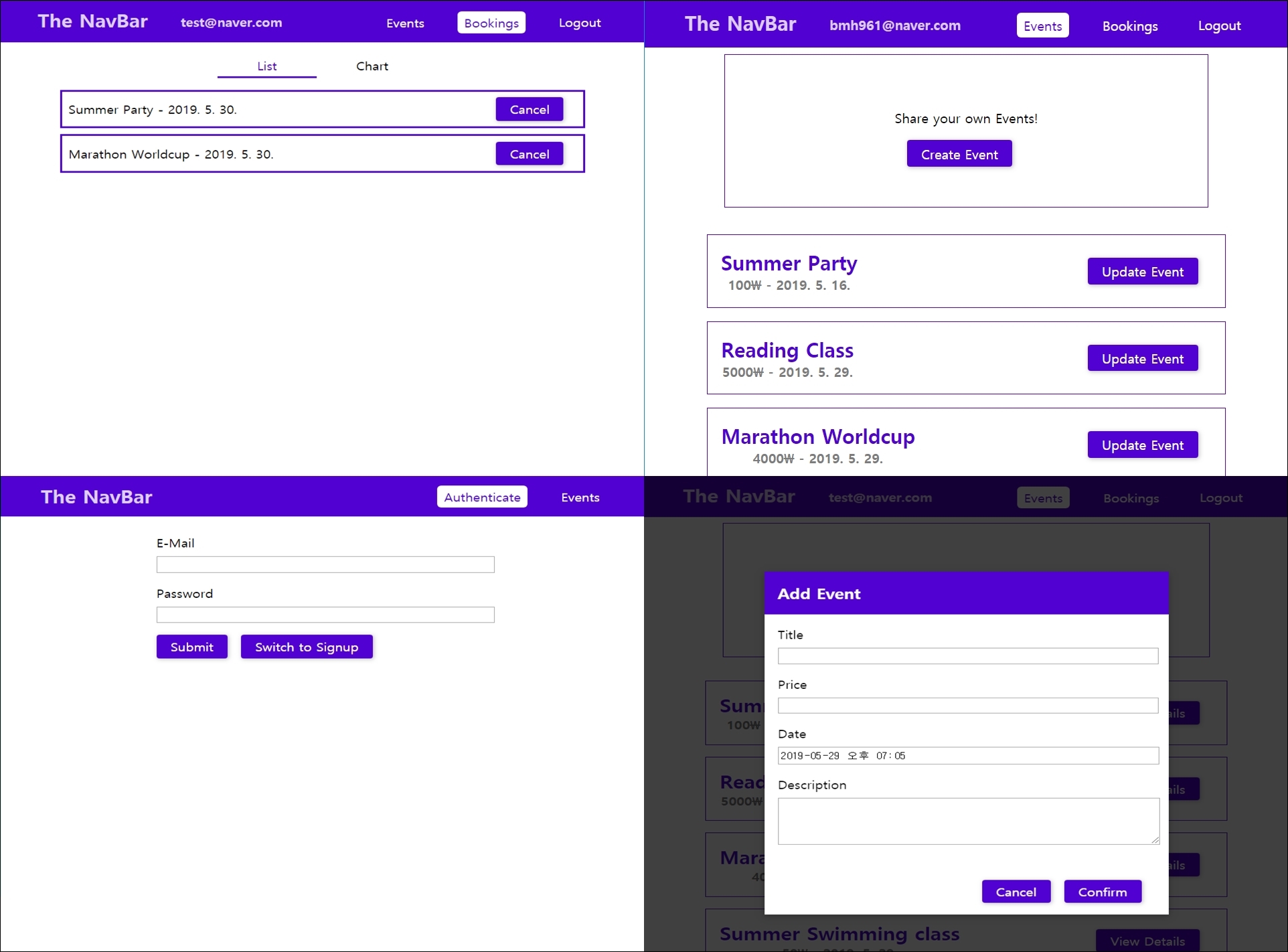Image resolution: width=1288 pixels, height=952 pixels.
Task: Select the List tab
Action: tap(266, 66)
